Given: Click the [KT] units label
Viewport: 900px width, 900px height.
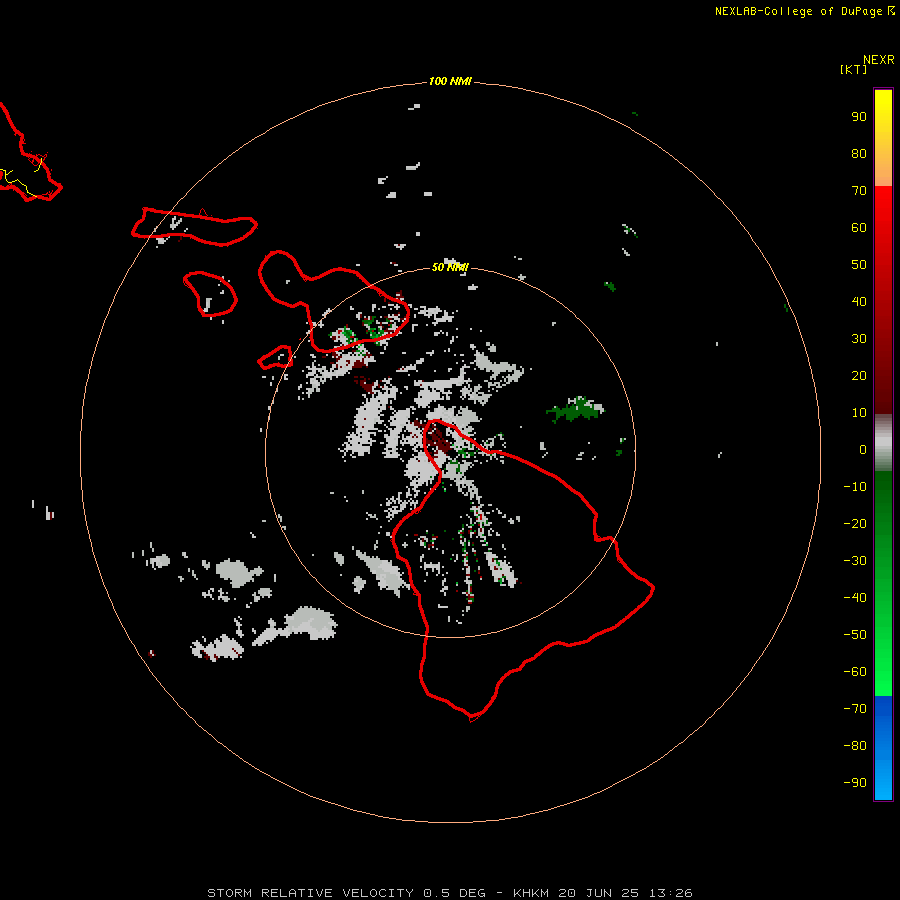Looking at the screenshot, I should (853, 69).
